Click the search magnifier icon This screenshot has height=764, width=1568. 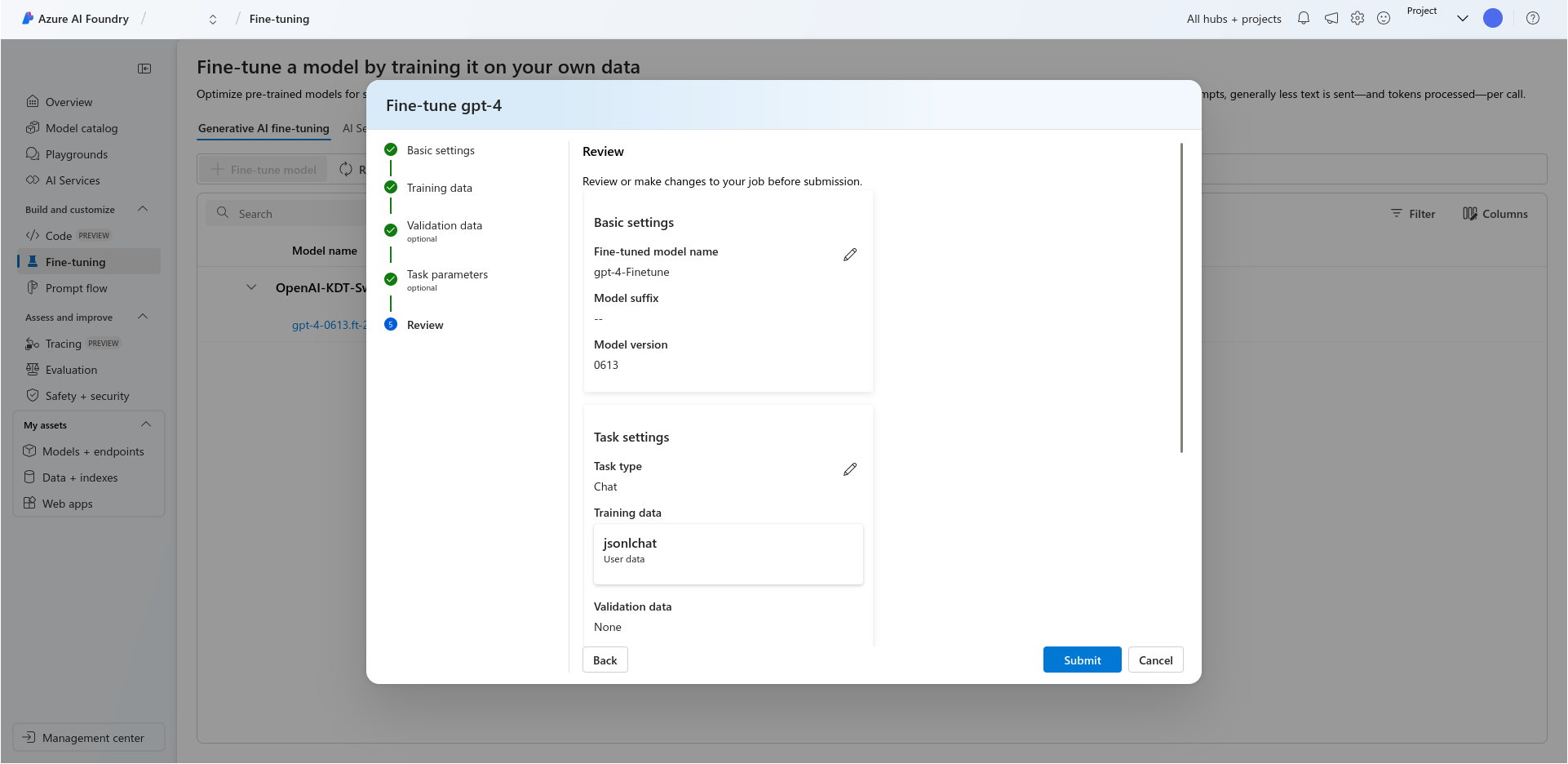point(223,213)
